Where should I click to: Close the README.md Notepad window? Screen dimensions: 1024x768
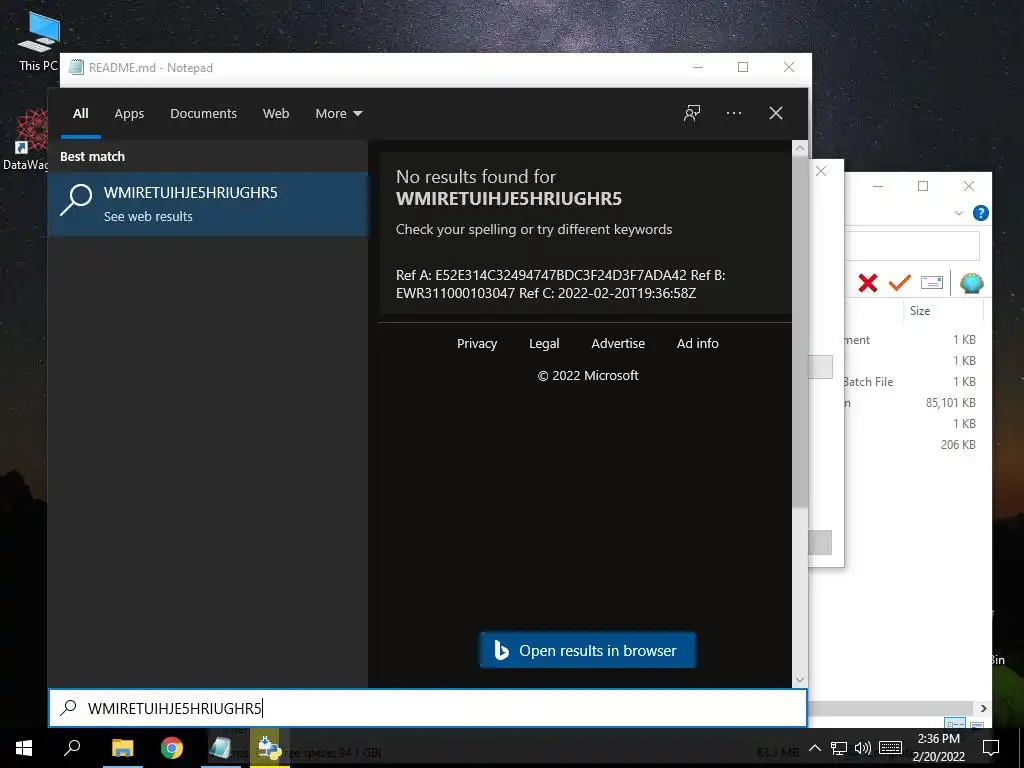(789, 67)
